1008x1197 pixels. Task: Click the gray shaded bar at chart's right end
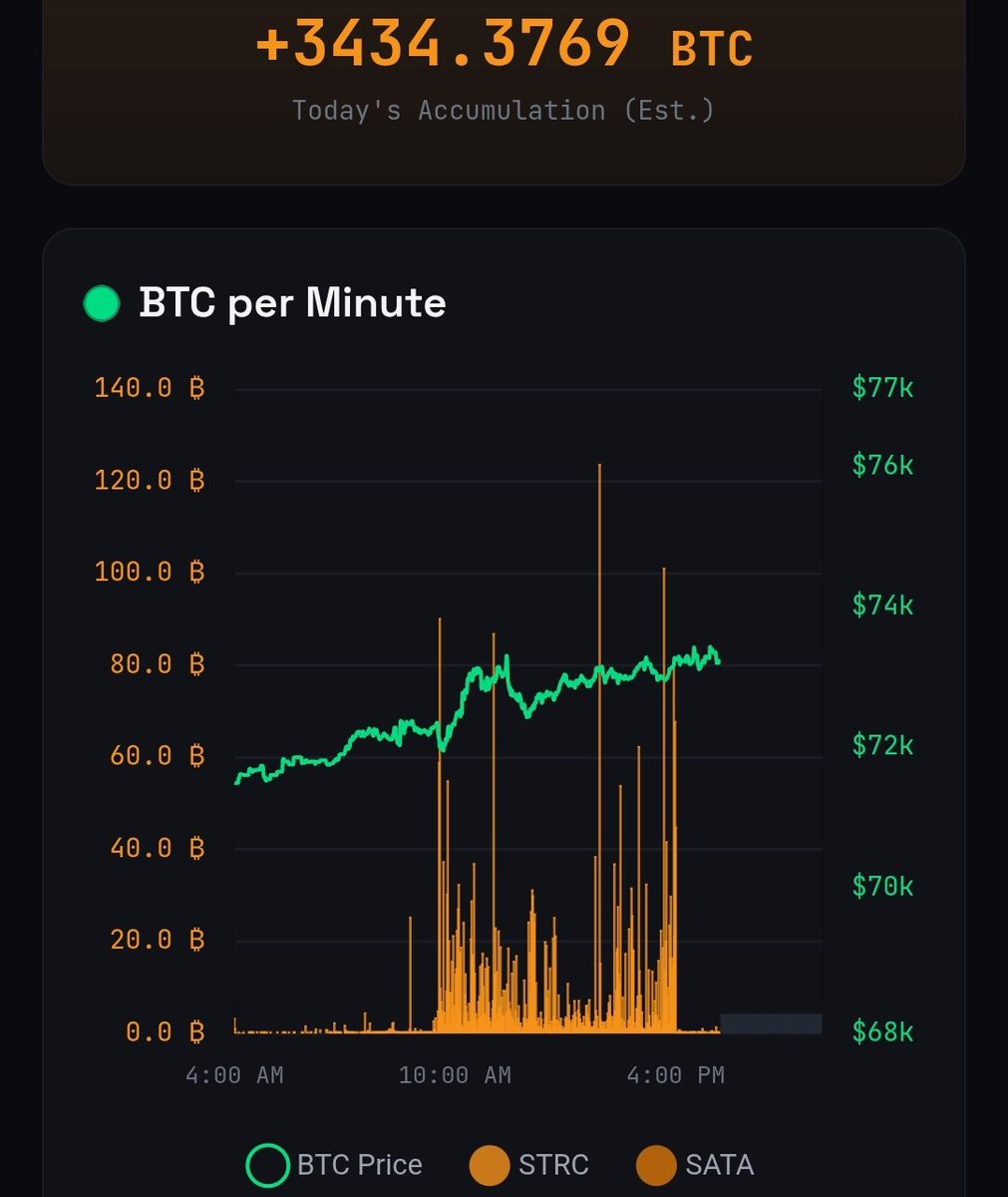[x=771, y=1023]
